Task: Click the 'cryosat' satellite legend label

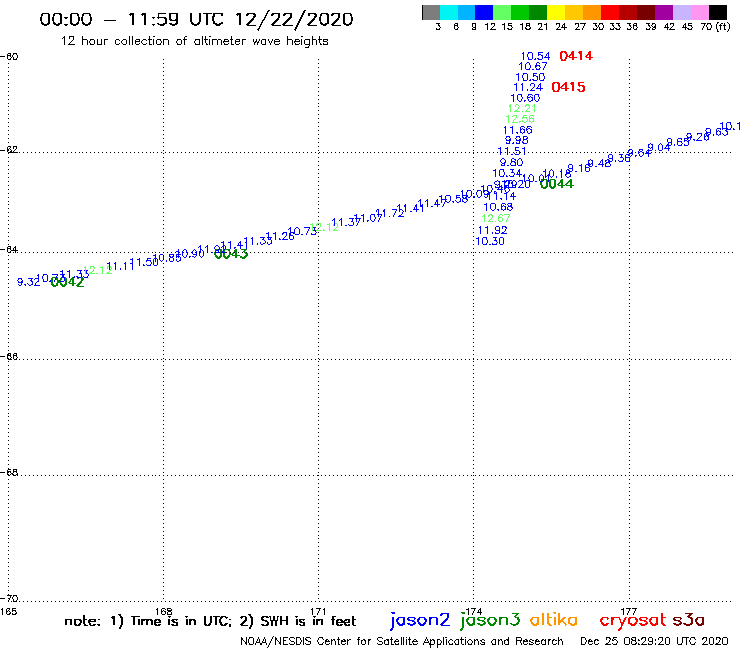Action: pyautogui.click(x=633, y=621)
